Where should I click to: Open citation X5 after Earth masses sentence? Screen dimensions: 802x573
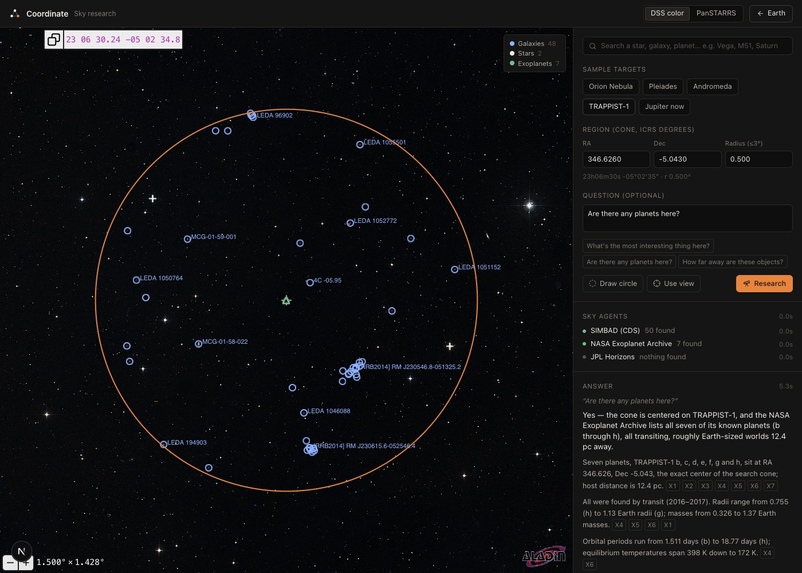tap(635, 525)
